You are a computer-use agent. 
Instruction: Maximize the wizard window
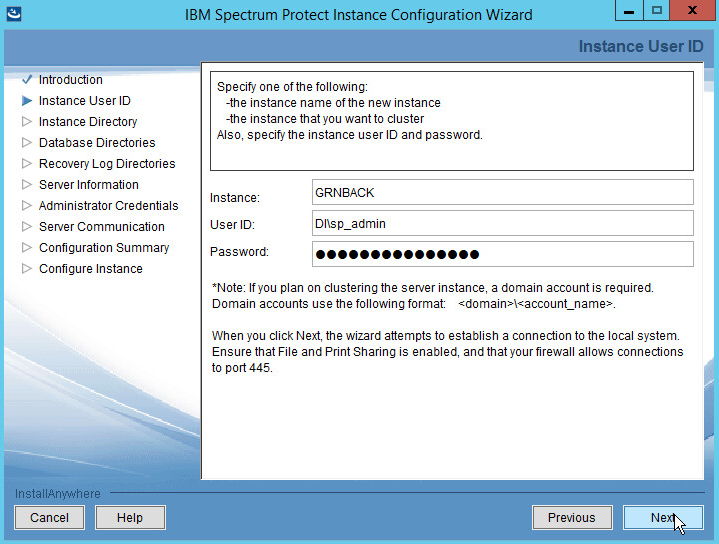click(655, 12)
